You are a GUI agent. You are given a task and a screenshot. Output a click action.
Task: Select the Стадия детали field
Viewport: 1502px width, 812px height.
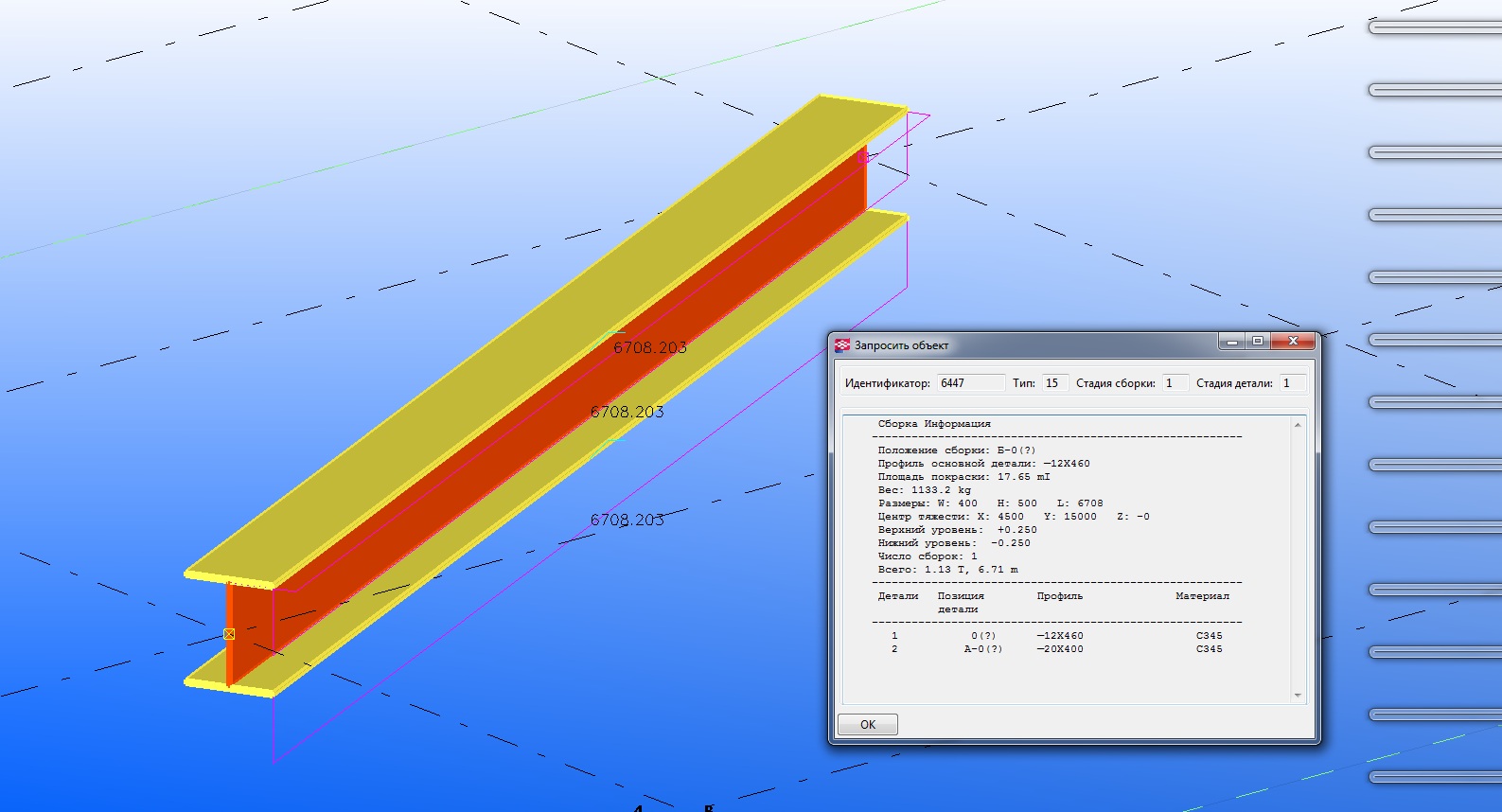click(x=1292, y=383)
